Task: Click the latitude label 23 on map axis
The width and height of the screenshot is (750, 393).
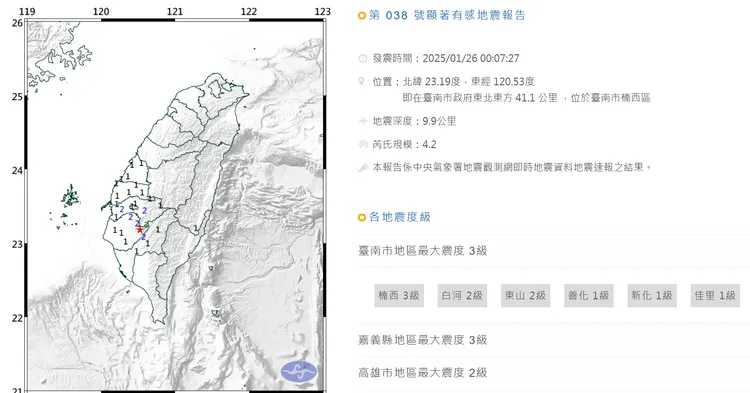Action: [x=17, y=244]
